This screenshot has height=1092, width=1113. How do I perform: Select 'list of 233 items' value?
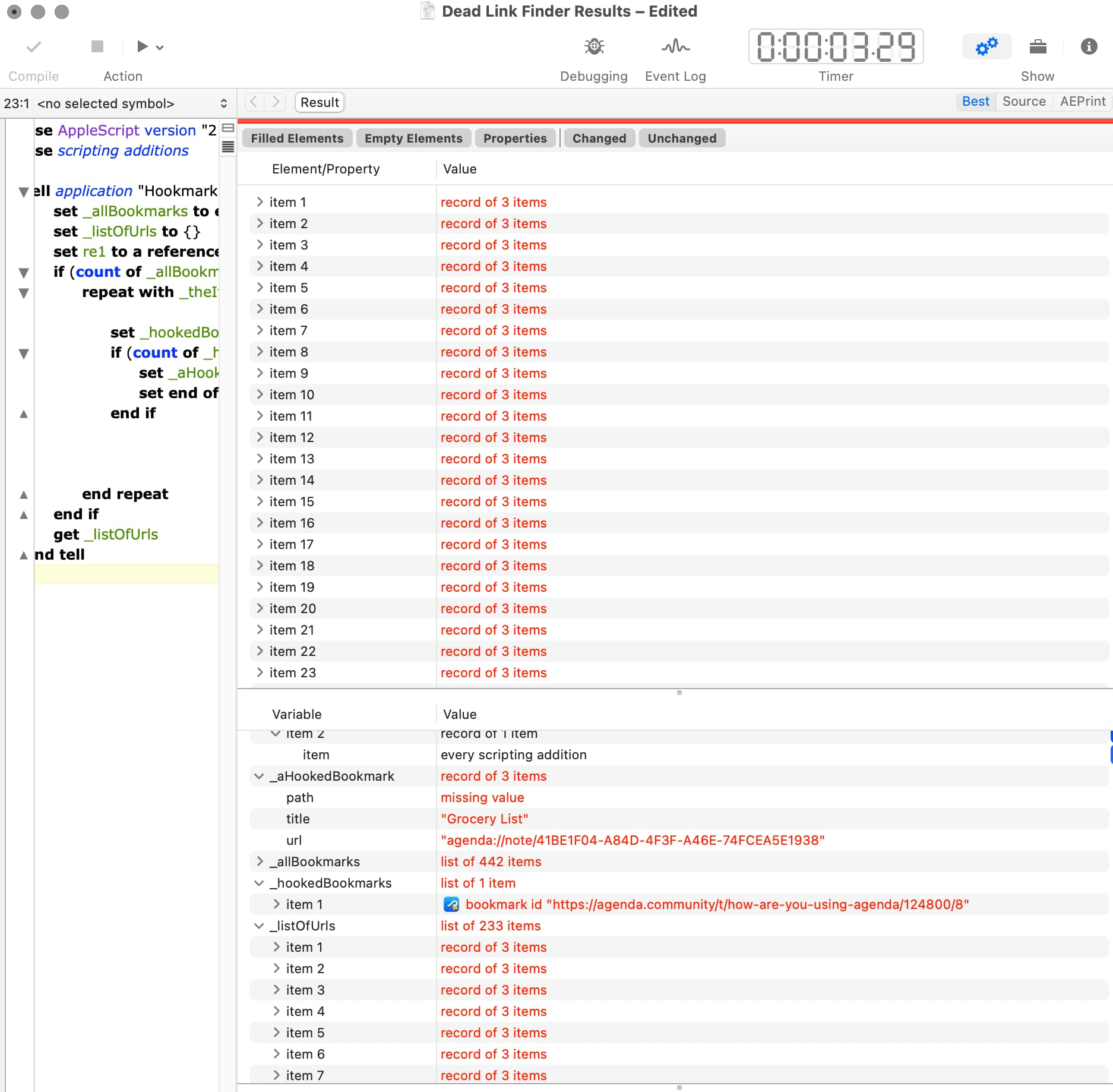tap(491, 926)
